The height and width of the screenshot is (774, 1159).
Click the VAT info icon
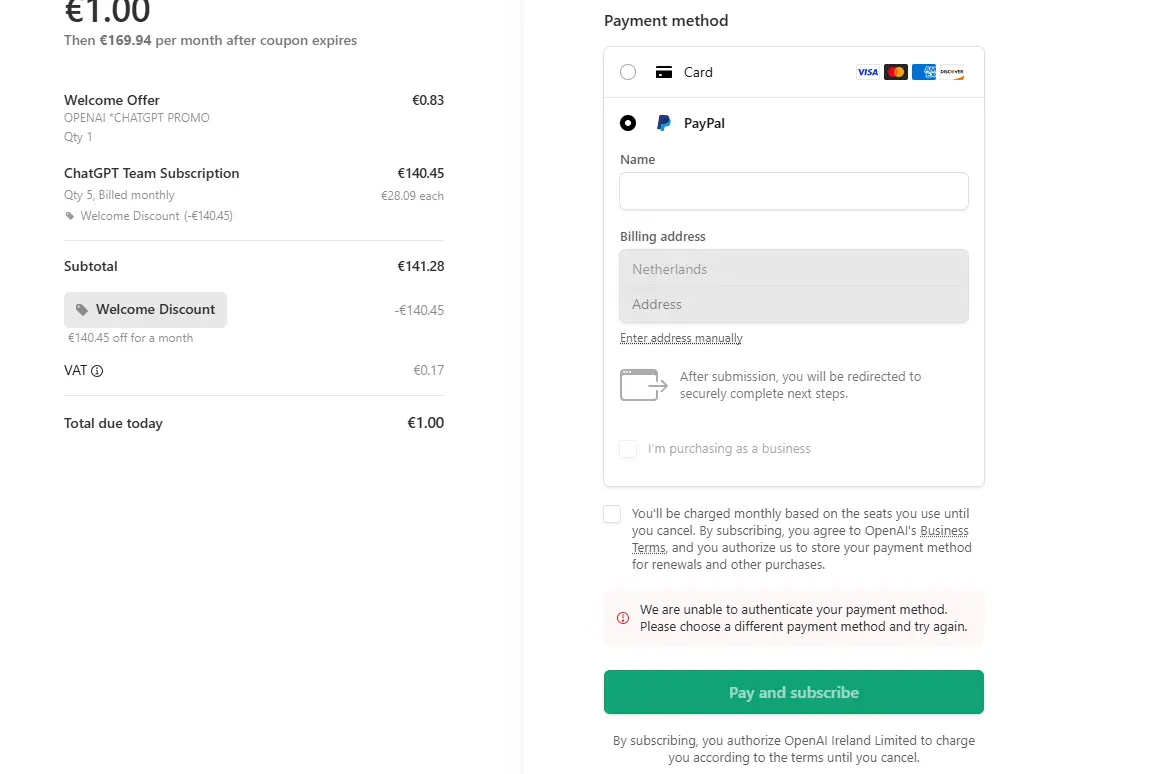coord(97,371)
